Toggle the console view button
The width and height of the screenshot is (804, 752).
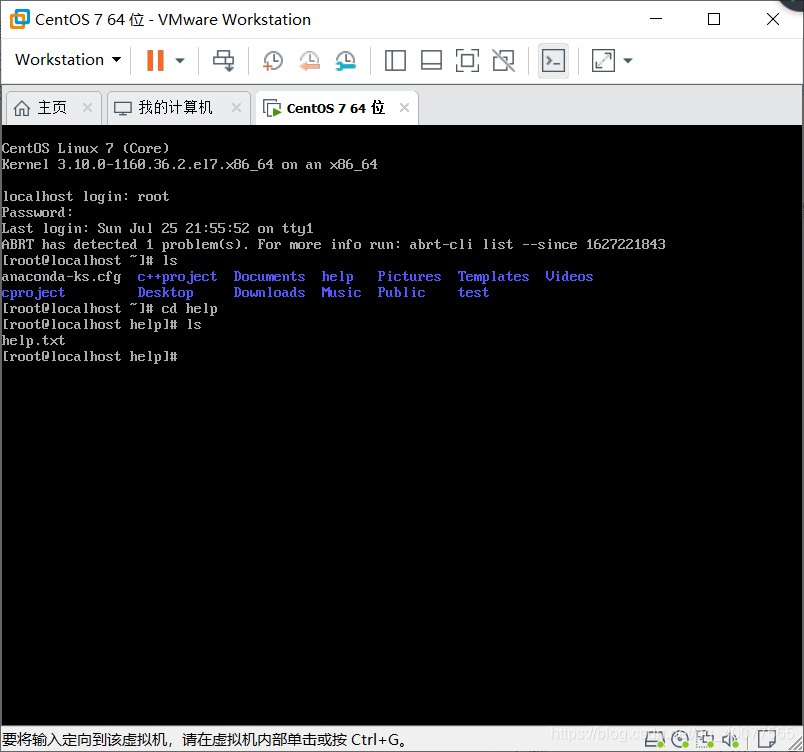tap(553, 60)
